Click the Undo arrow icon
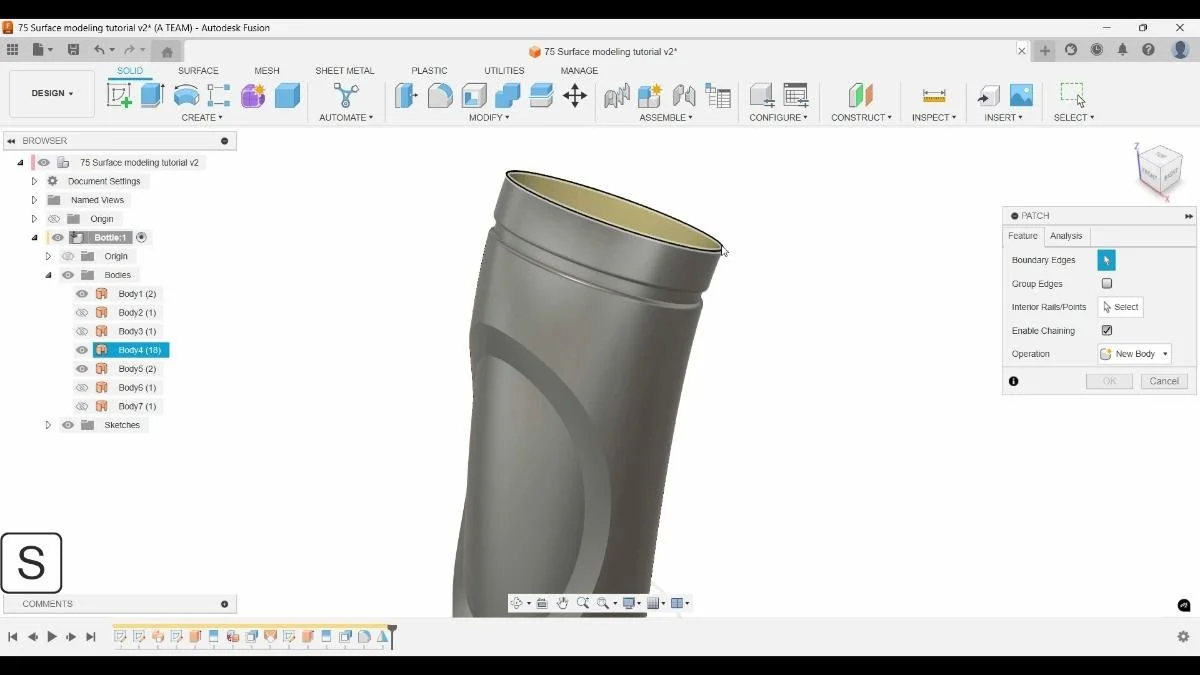The height and width of the screenshot is (675, 1200). point(99,50)
